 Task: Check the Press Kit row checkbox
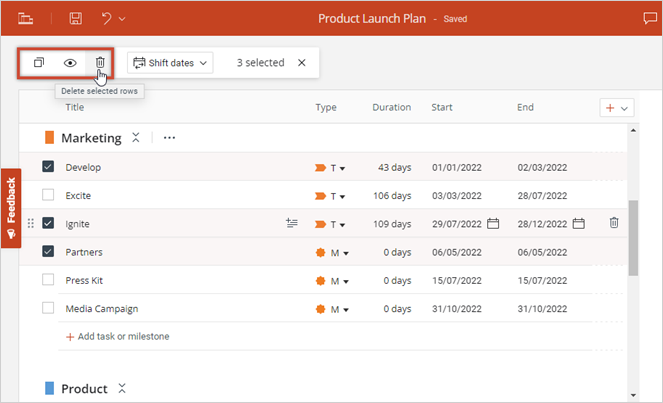48,280
